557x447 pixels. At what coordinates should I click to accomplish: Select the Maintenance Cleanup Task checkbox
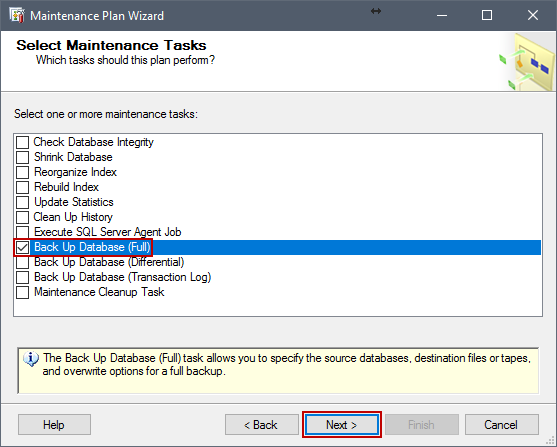click(x=22, y=292)
